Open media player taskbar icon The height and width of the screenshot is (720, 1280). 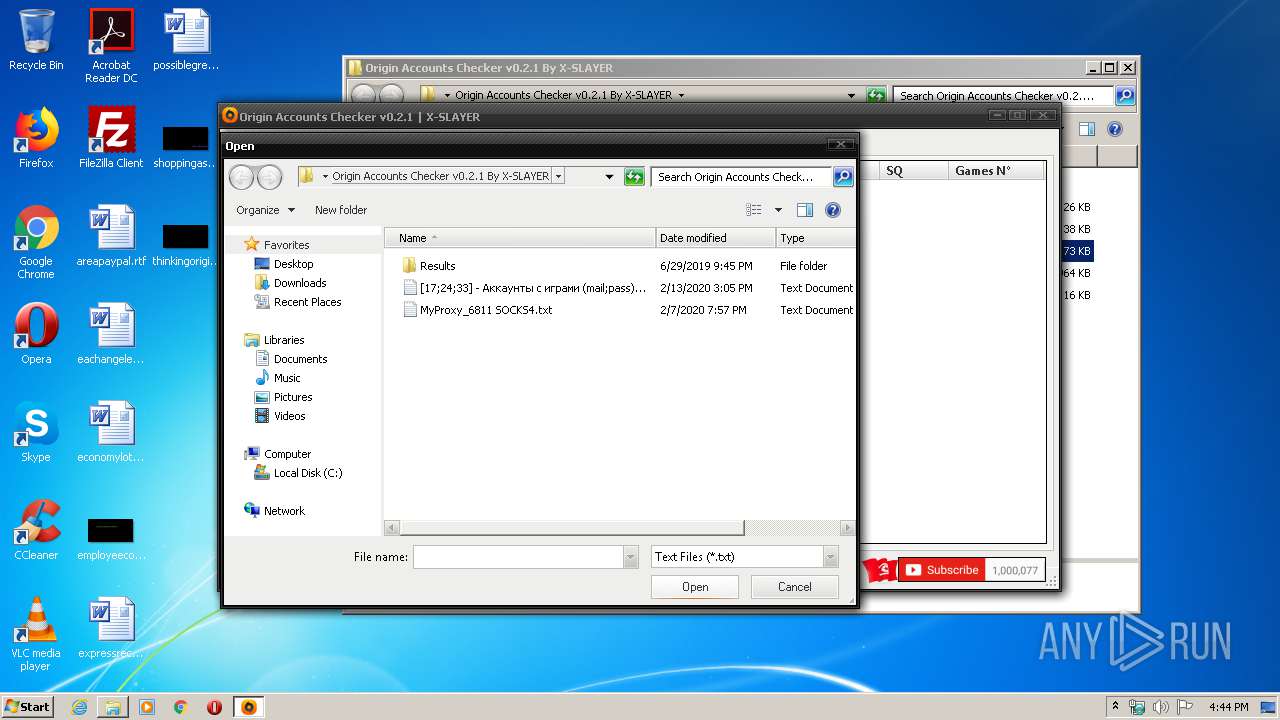pyautogui.click(x=147, y=707)
